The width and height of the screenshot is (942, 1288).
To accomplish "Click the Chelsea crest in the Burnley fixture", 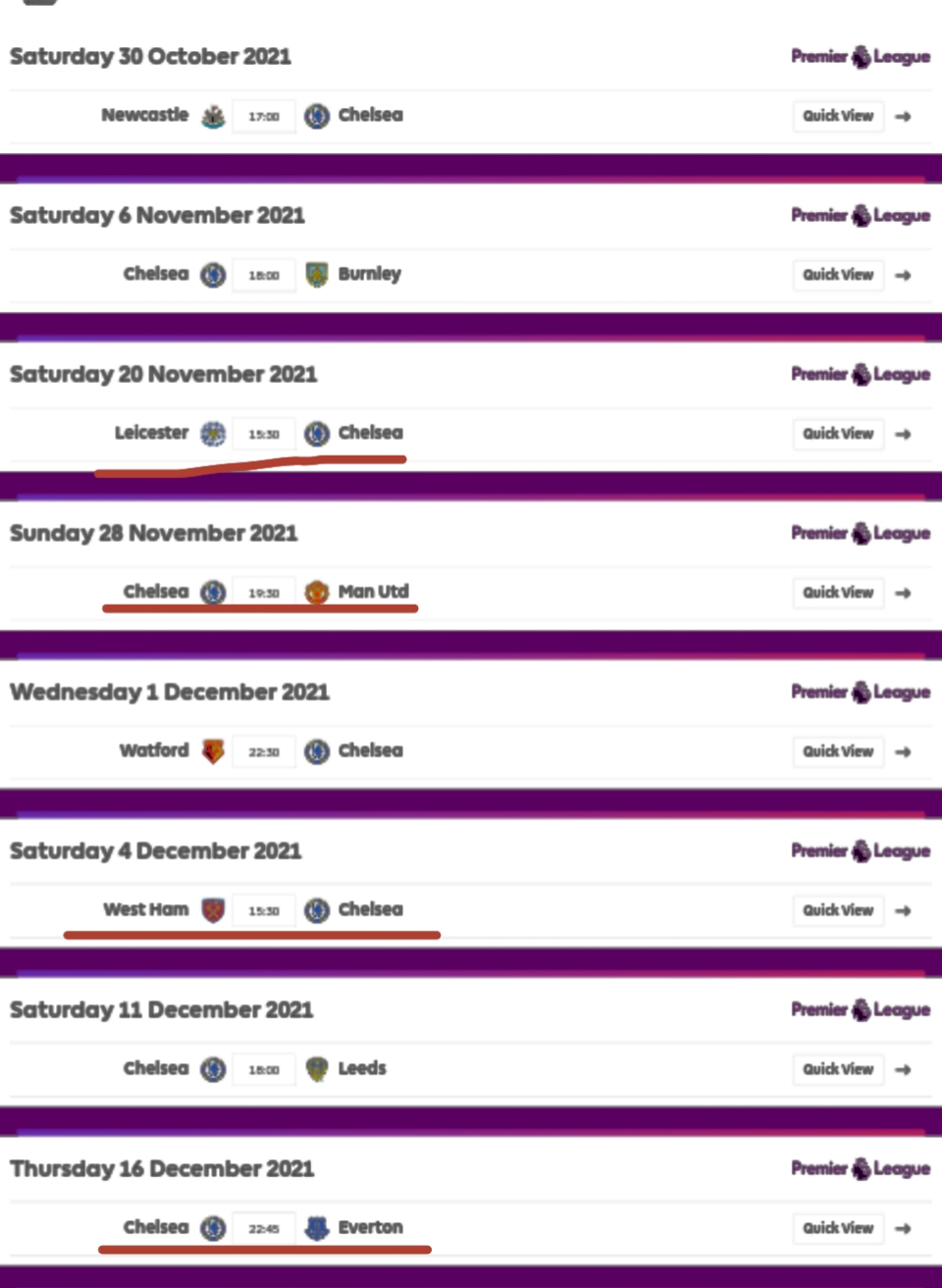I will pyautogui.click(x=213, y=275).
